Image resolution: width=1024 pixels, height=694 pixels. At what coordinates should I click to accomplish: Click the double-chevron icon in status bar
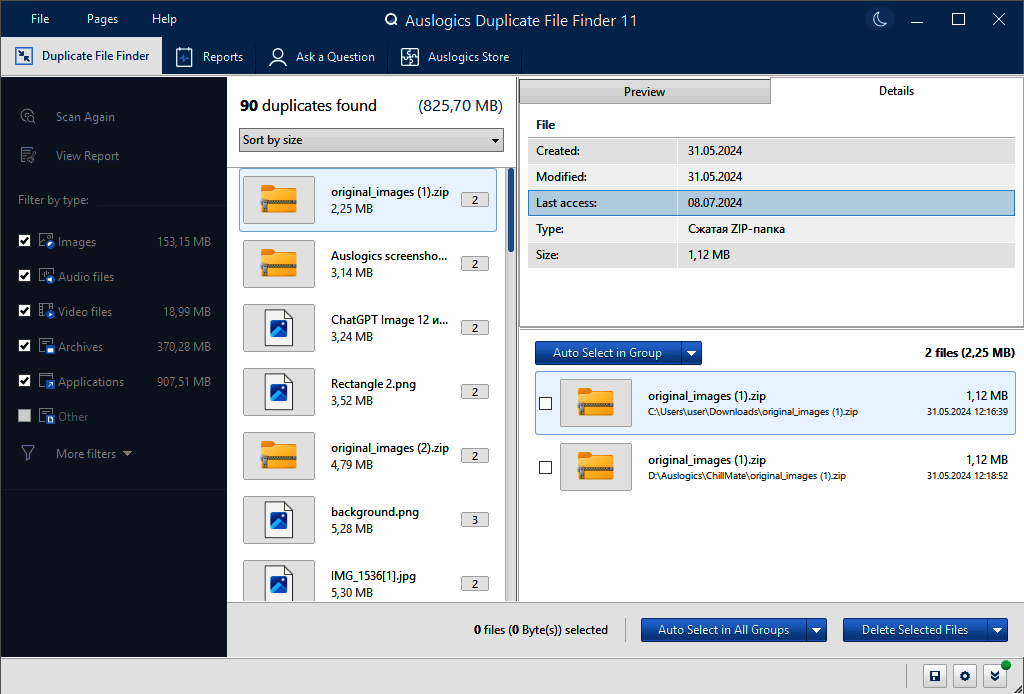pos(995,676)
